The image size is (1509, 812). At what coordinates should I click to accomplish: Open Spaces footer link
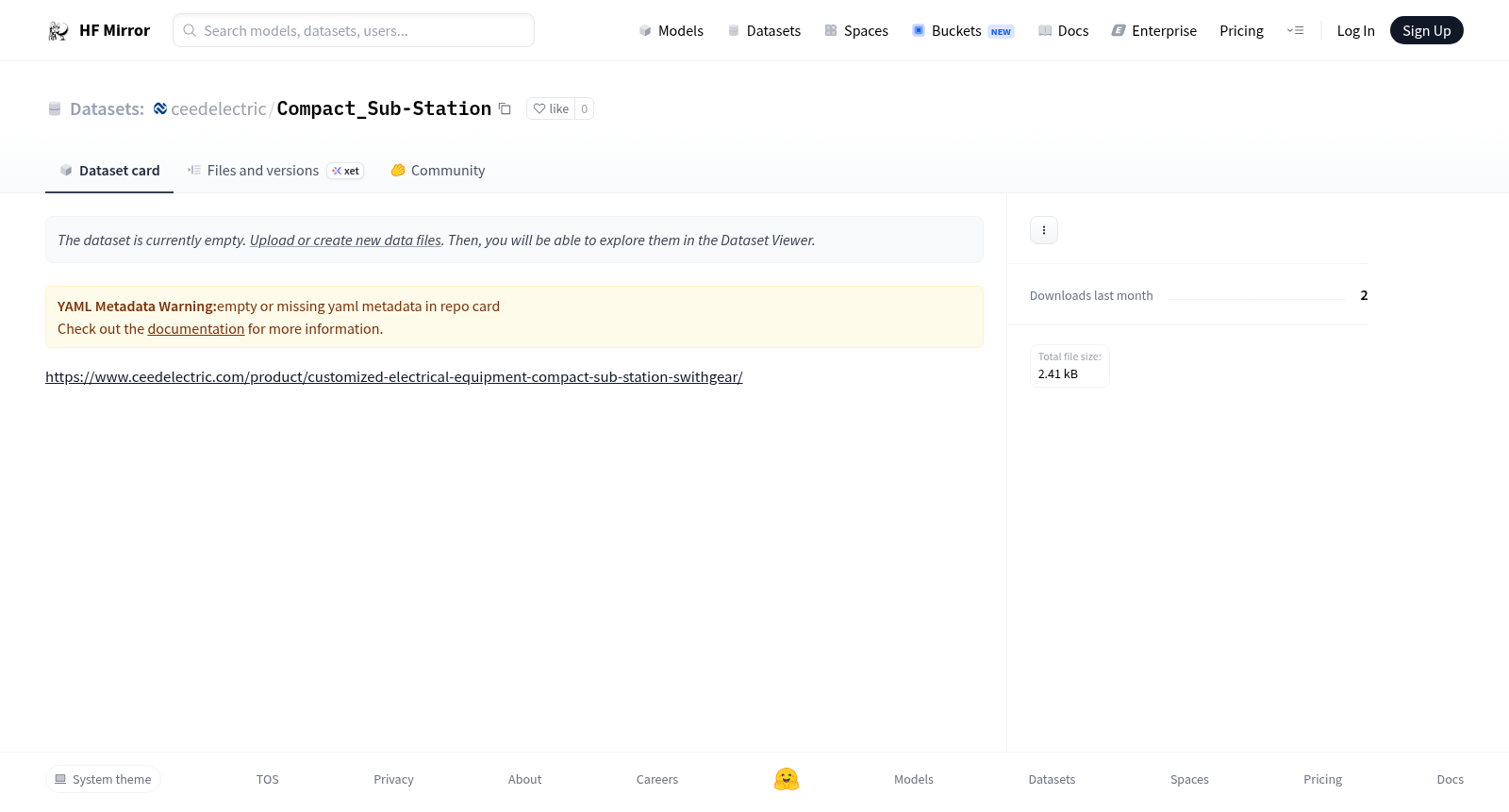click(x=1189, y=780)
